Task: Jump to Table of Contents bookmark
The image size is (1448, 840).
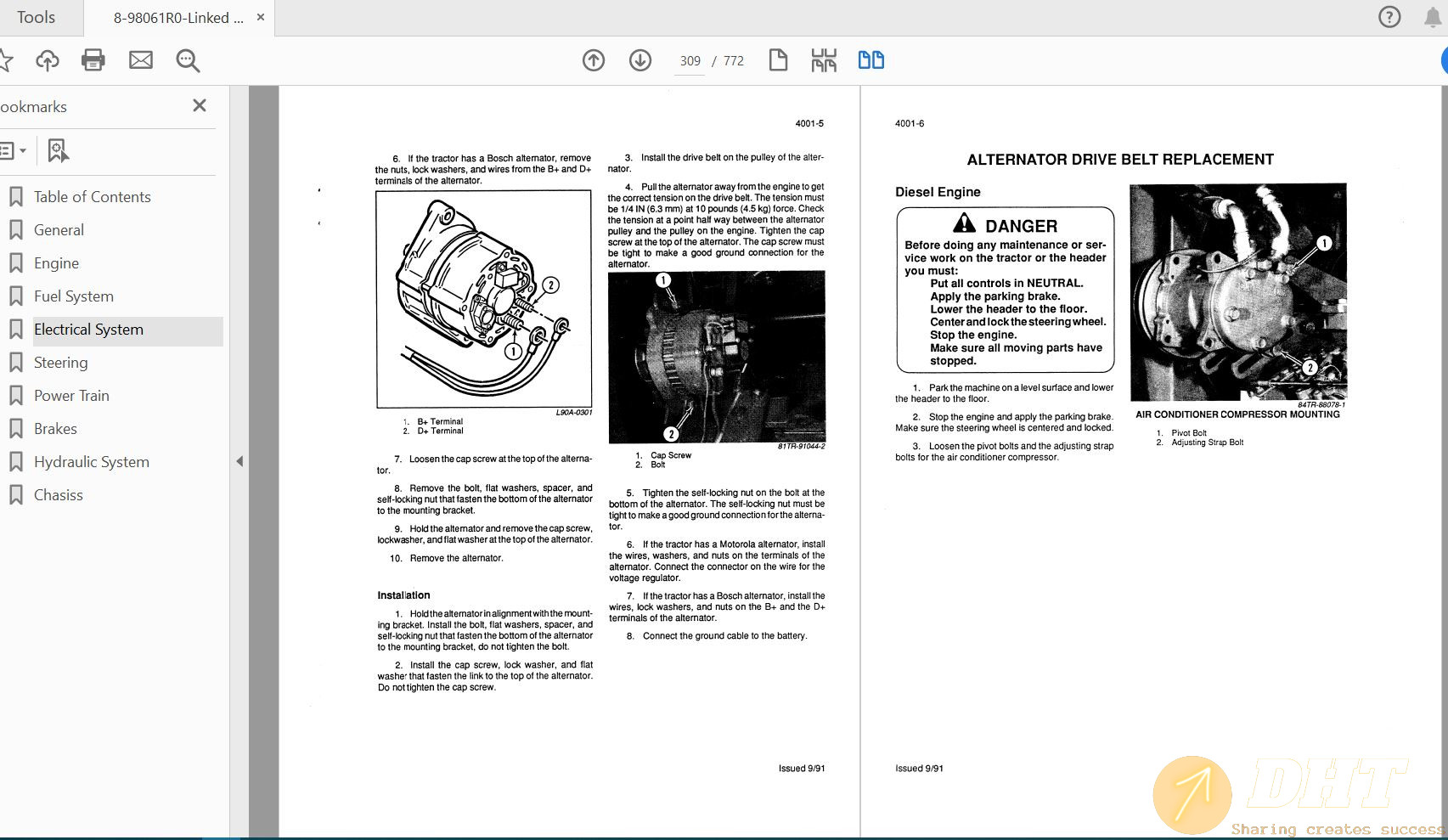Action: pos(92,197)
